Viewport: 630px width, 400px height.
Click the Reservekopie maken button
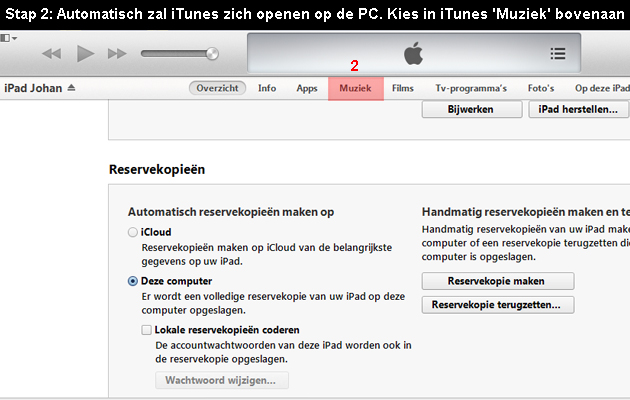tap(498, 281)
